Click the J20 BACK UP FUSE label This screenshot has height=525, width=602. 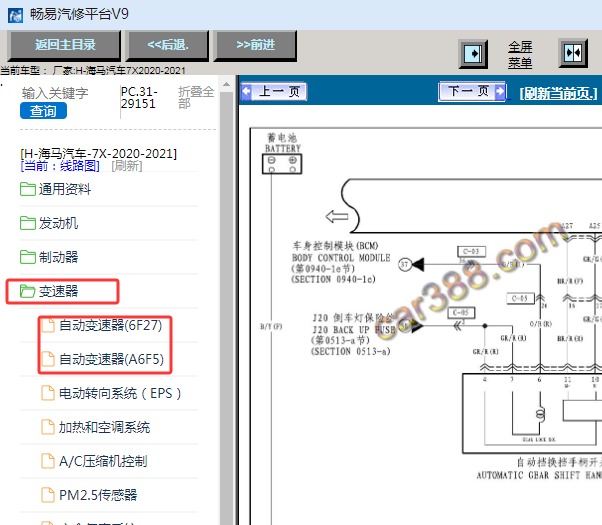point(354,330)
